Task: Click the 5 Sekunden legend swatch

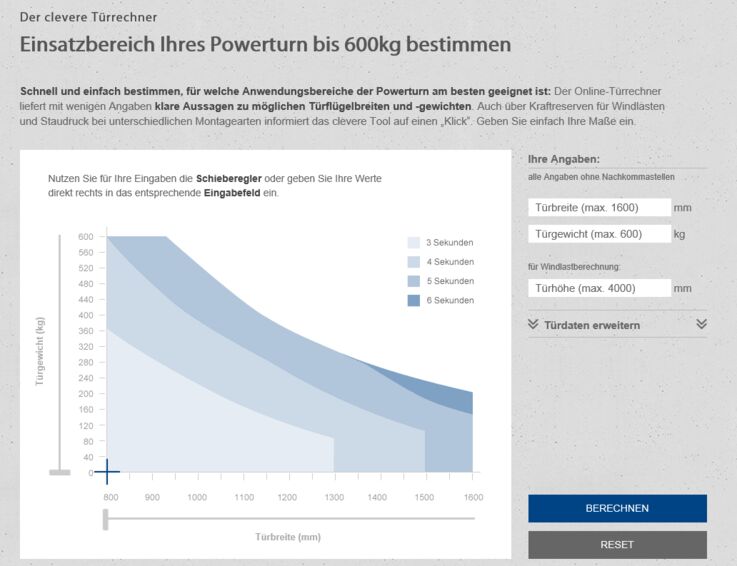Action: coord(414,281)
